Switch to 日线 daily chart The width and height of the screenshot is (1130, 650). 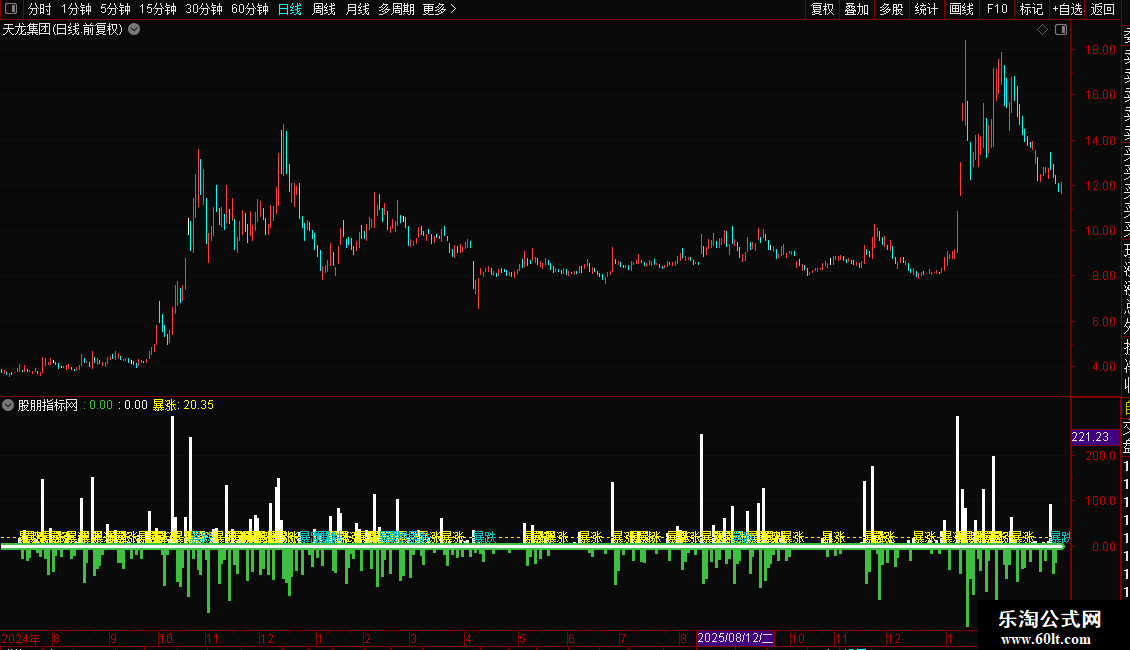[290, 9]
